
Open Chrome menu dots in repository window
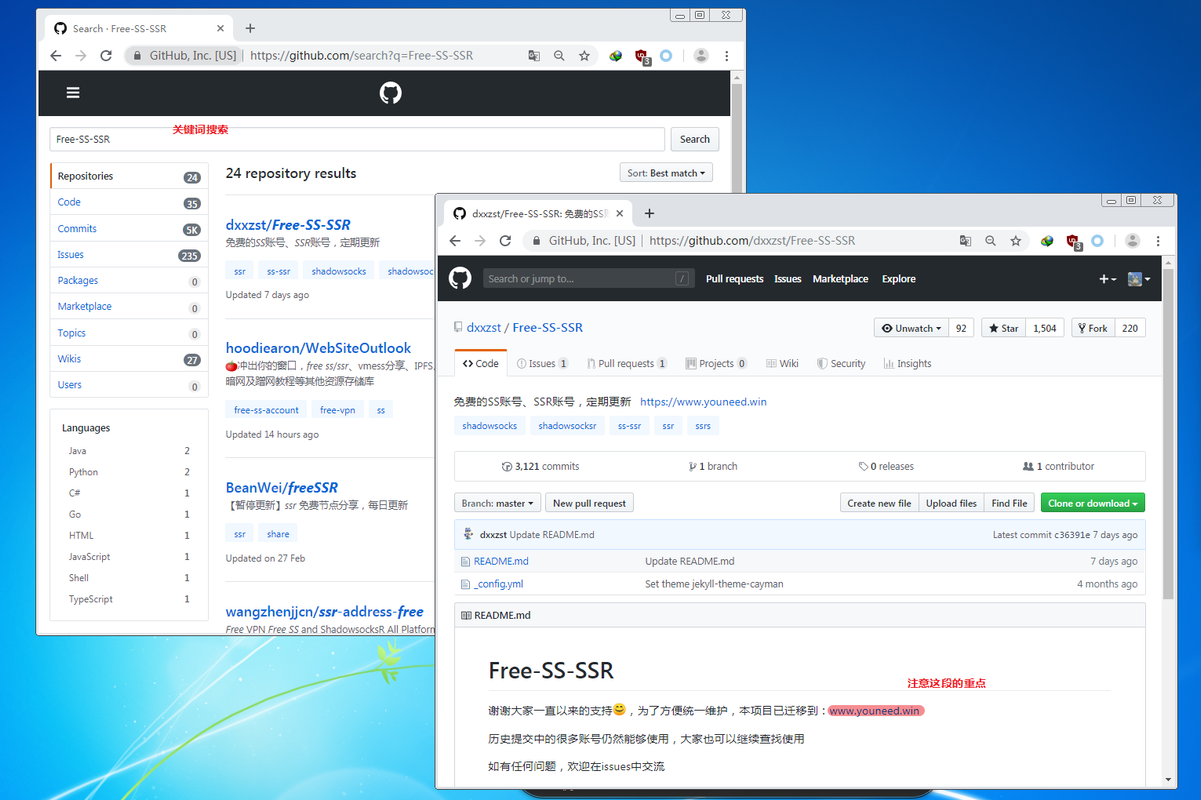(x=1158, y=241)
